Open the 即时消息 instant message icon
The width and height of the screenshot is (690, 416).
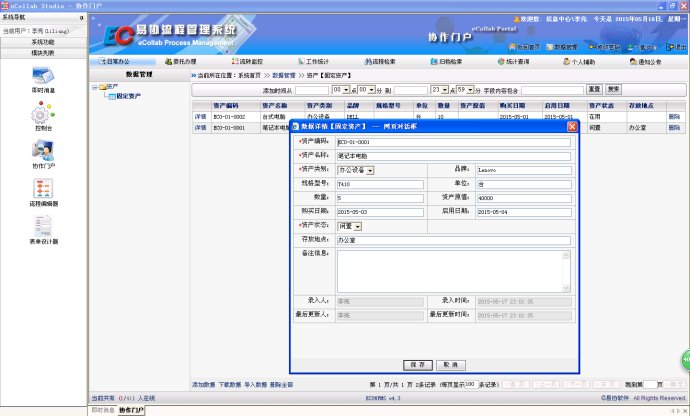click(43, 76)
